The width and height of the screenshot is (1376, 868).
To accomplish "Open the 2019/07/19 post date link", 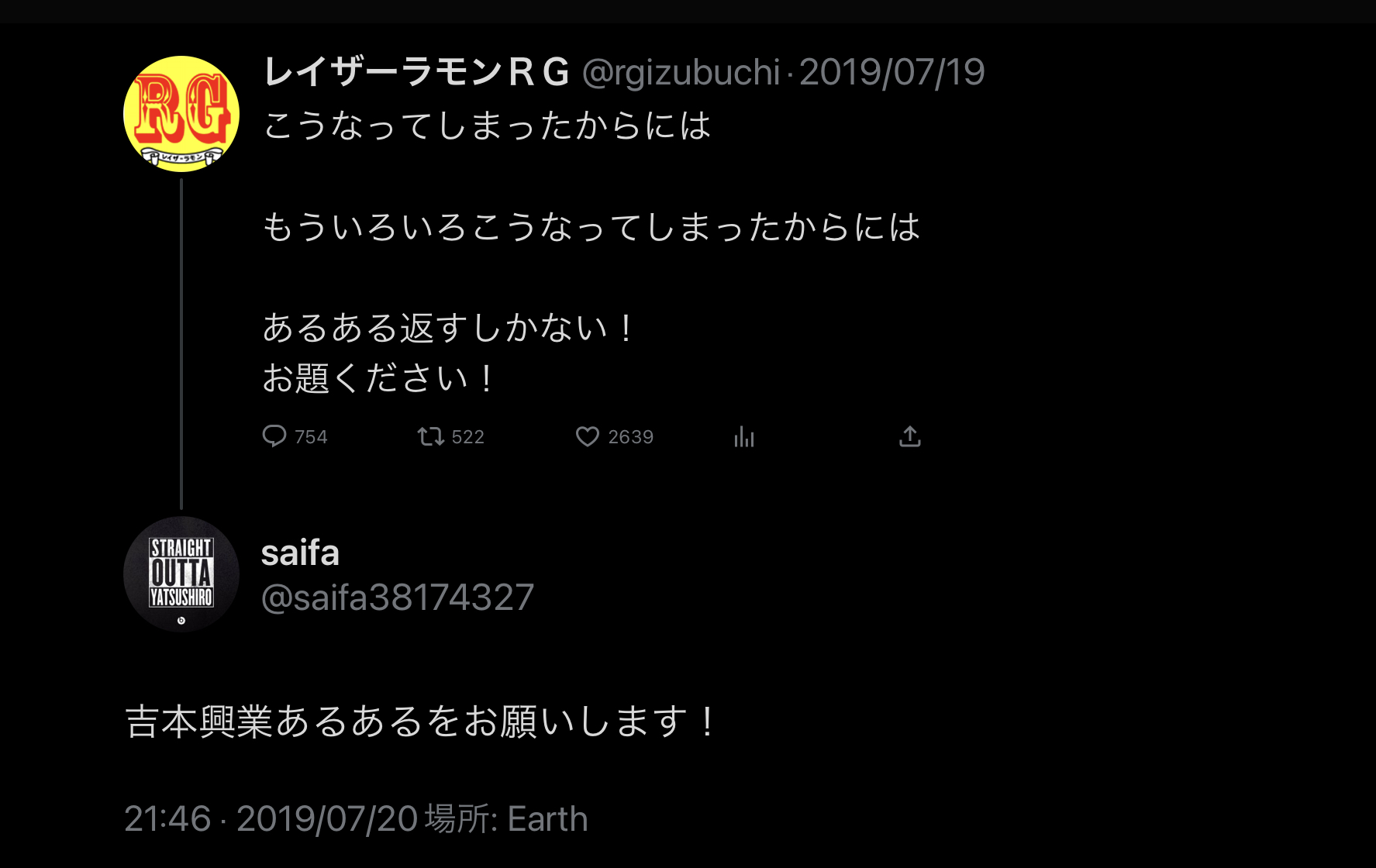I will 891,73.
